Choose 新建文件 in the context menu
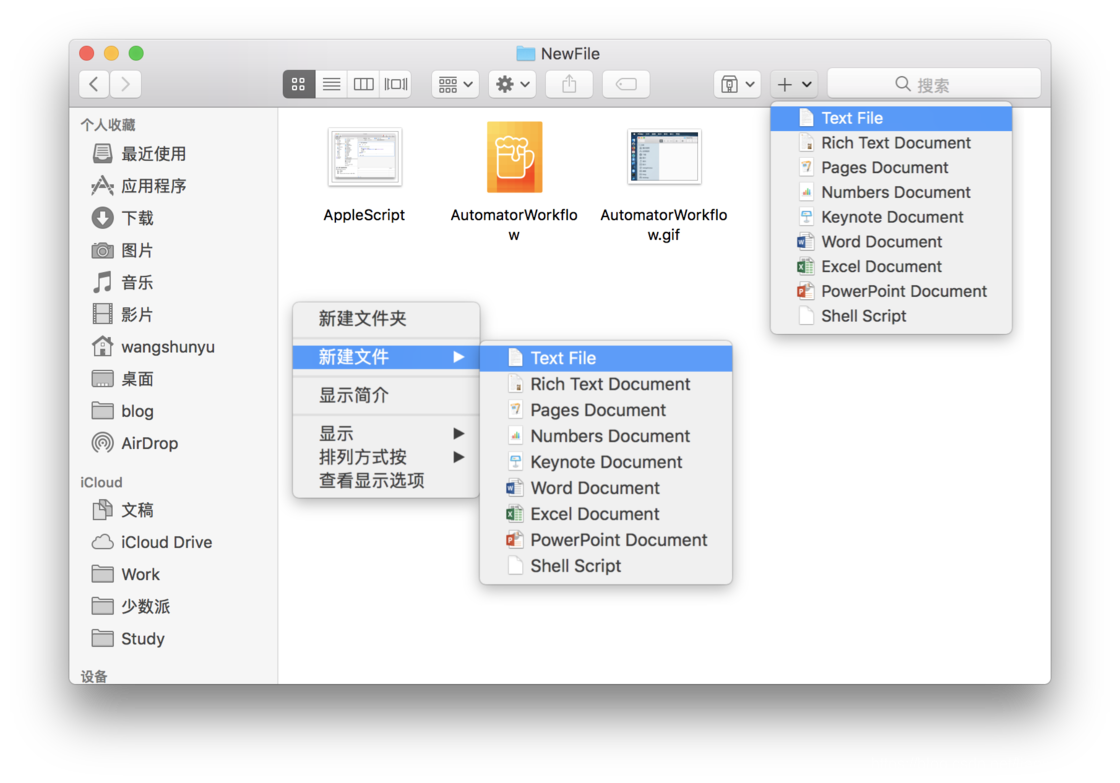 386,356
